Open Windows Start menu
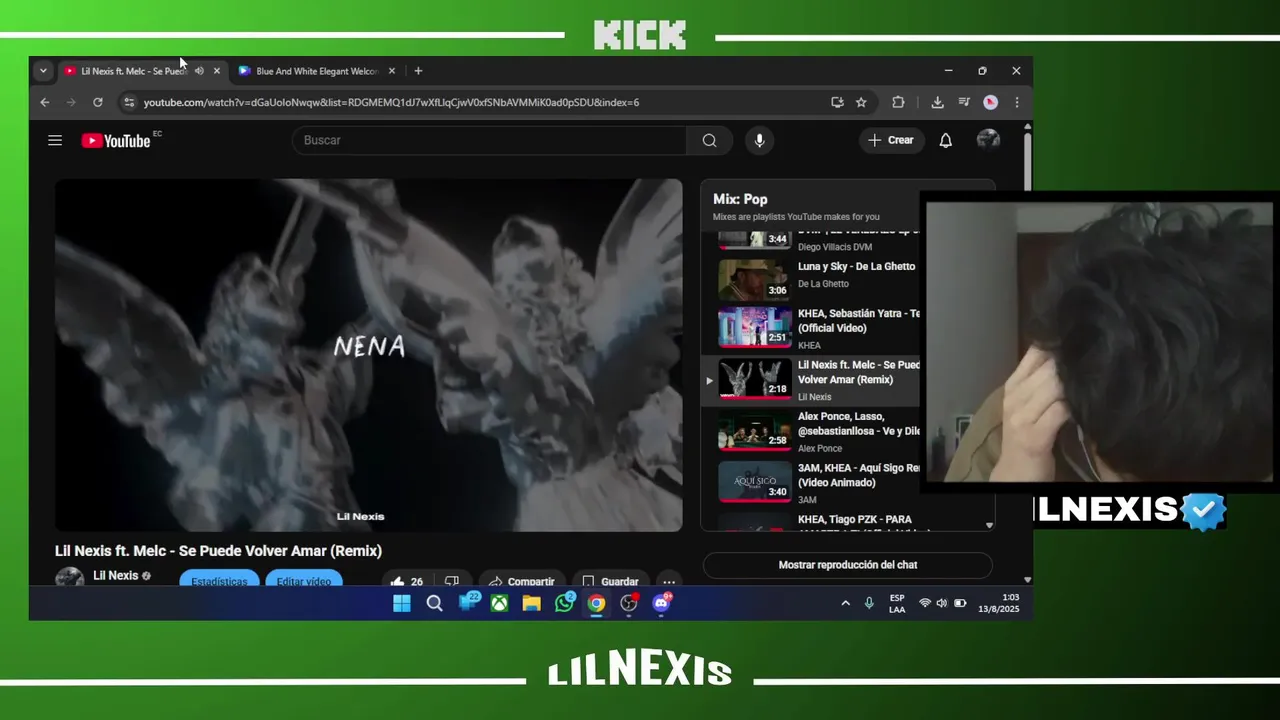This screenshot has height=720, width=1280. [x=402, y=603]
